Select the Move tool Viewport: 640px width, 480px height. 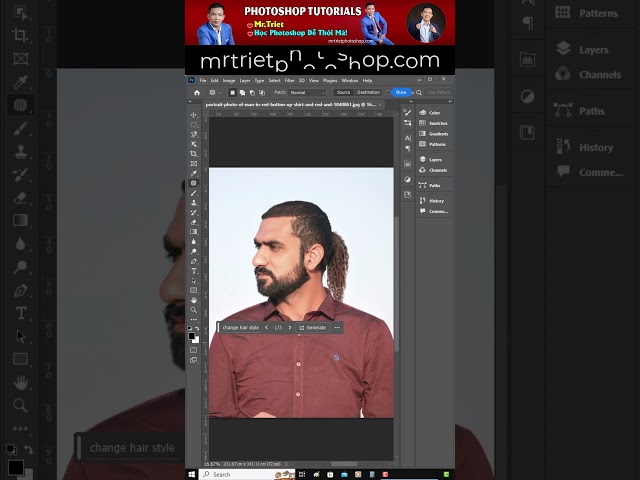(x=194, y=115)
